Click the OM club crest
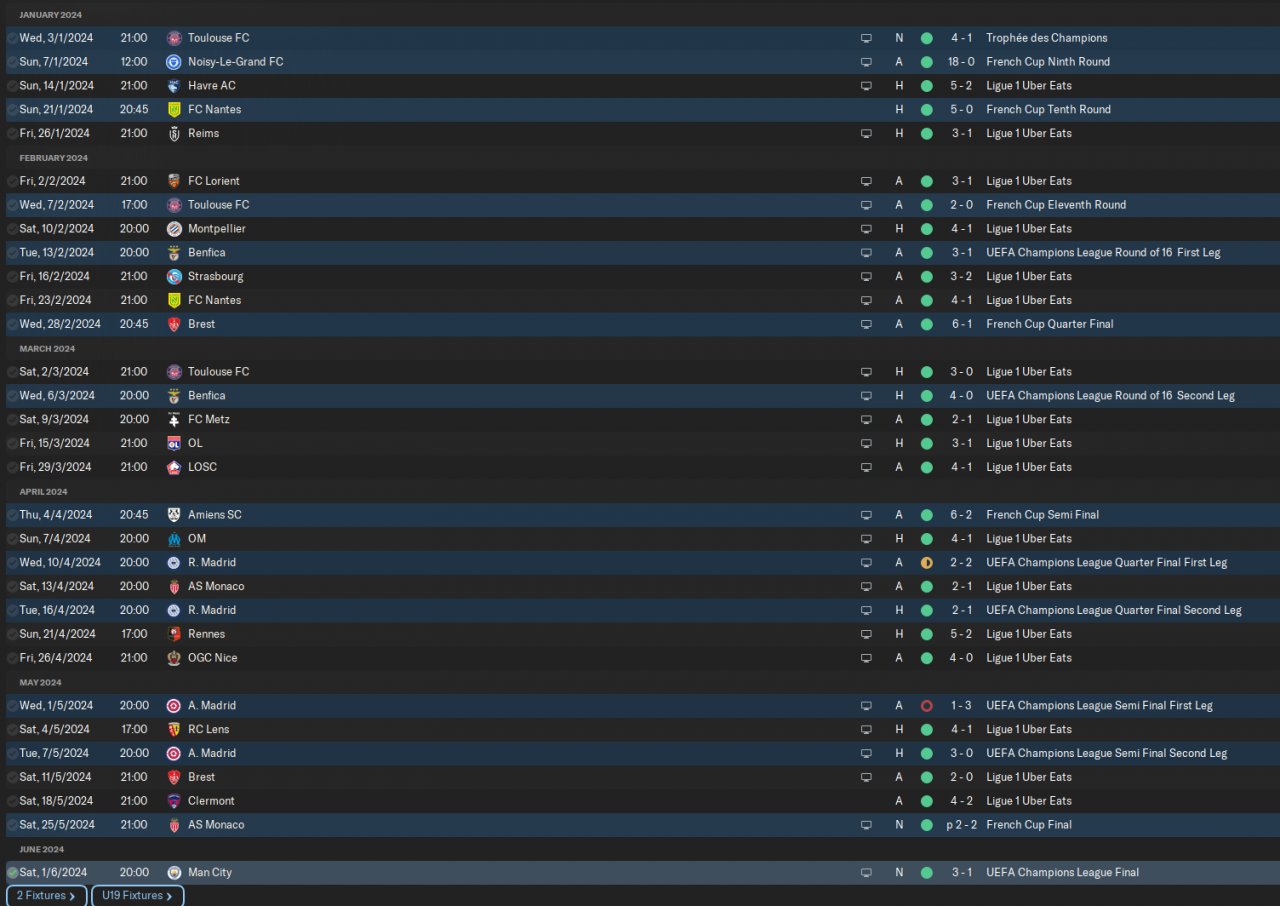 (x=174, y=539)
